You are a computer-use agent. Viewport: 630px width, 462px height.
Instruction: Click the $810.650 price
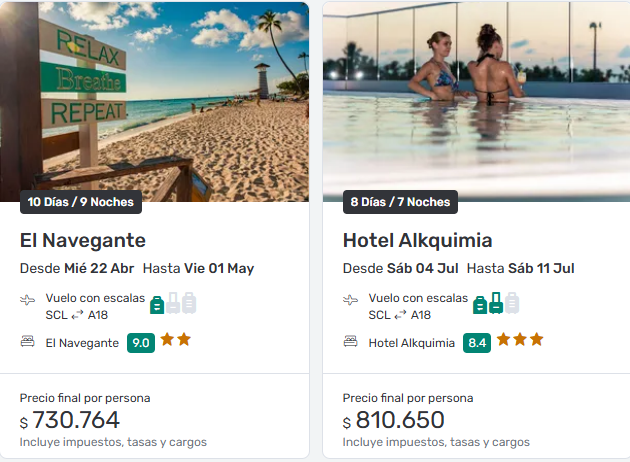(393, 420)
